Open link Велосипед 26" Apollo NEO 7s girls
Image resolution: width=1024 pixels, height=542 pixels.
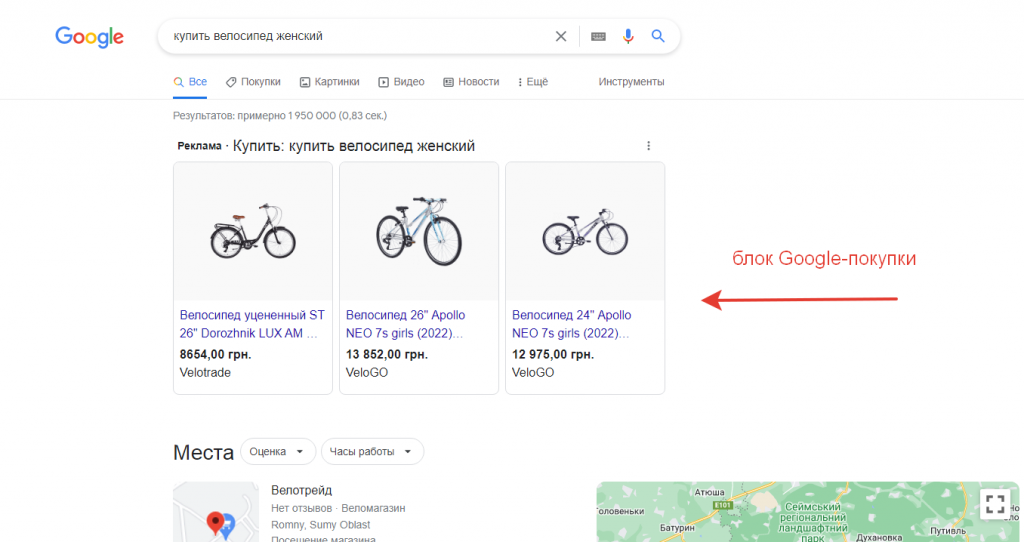click(x=406, y=324)
